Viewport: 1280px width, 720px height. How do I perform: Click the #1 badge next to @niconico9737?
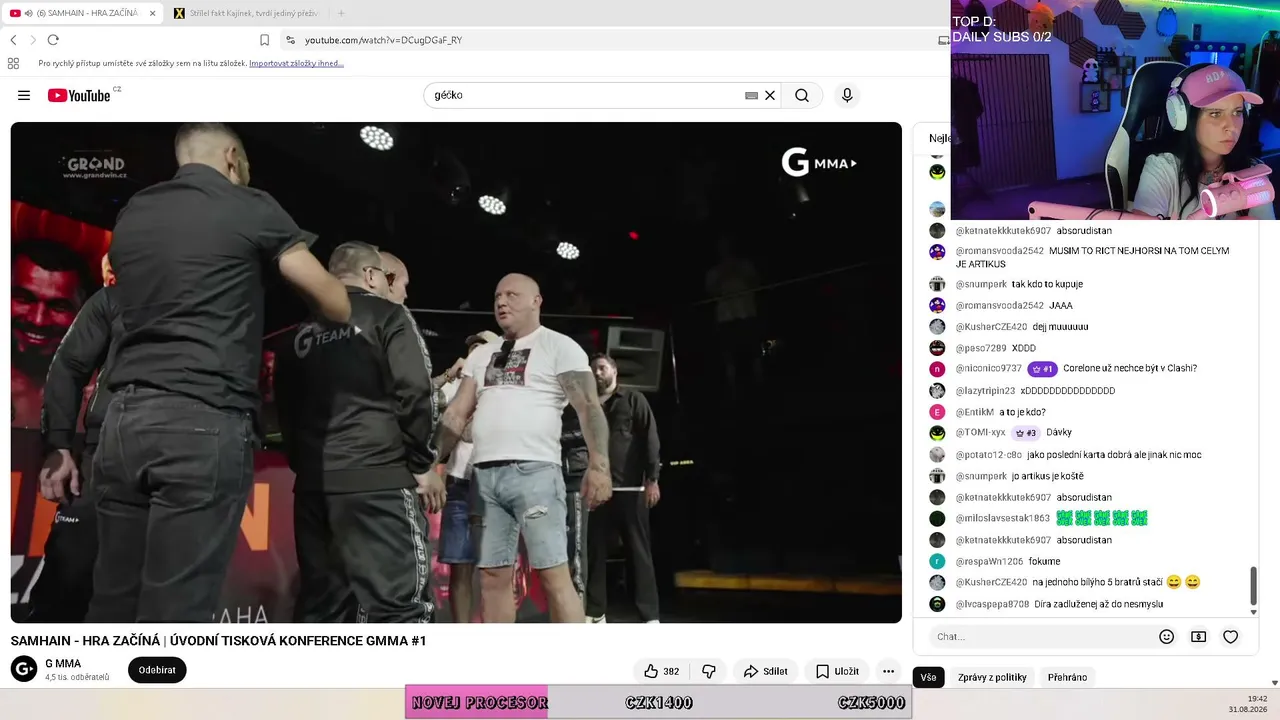coord(1042,369)
